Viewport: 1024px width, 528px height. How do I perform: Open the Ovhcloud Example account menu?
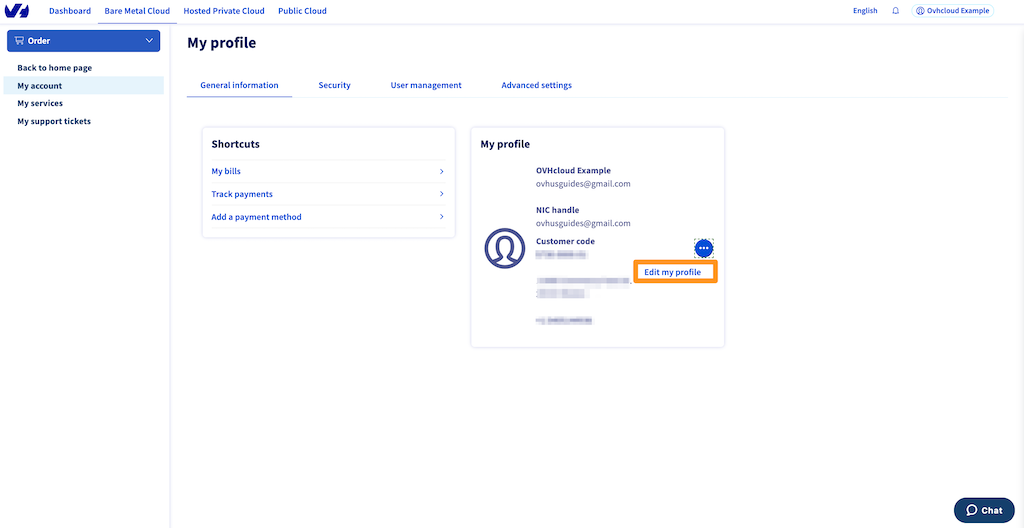(952, 11)
